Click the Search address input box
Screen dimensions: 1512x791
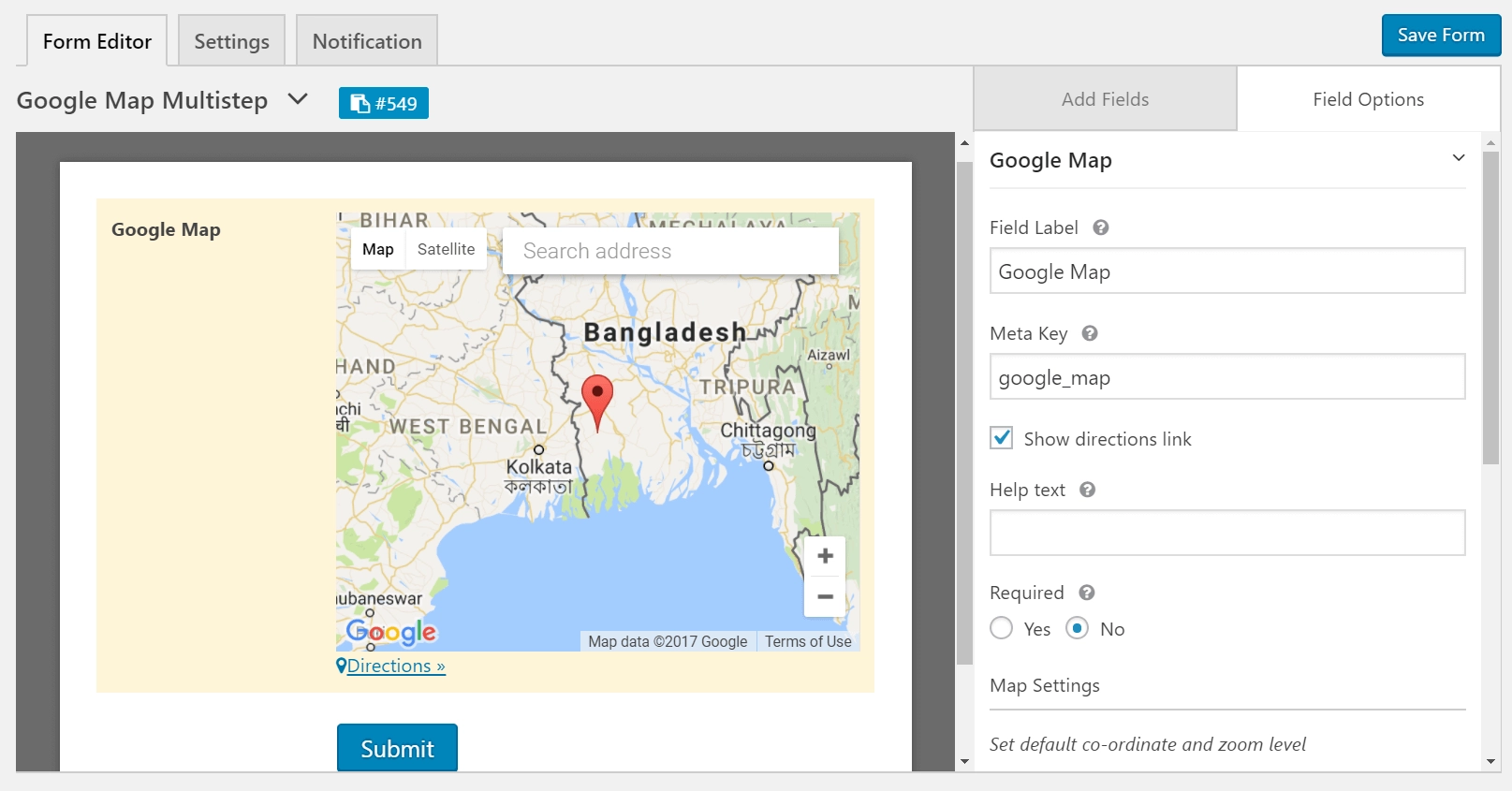[x=670, y=251]
